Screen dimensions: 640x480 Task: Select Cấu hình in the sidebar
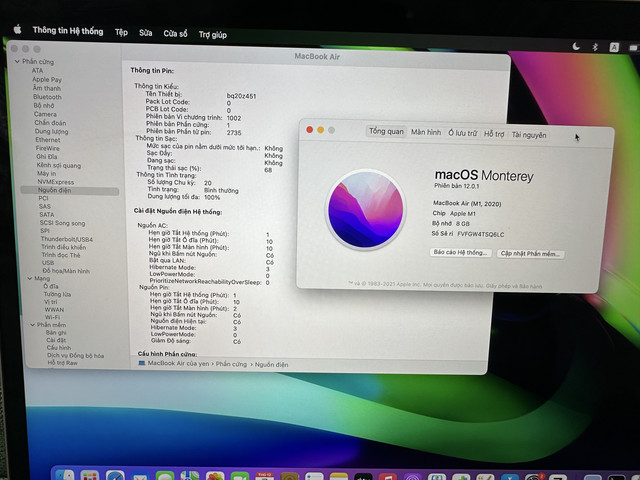tap(59, 347)
